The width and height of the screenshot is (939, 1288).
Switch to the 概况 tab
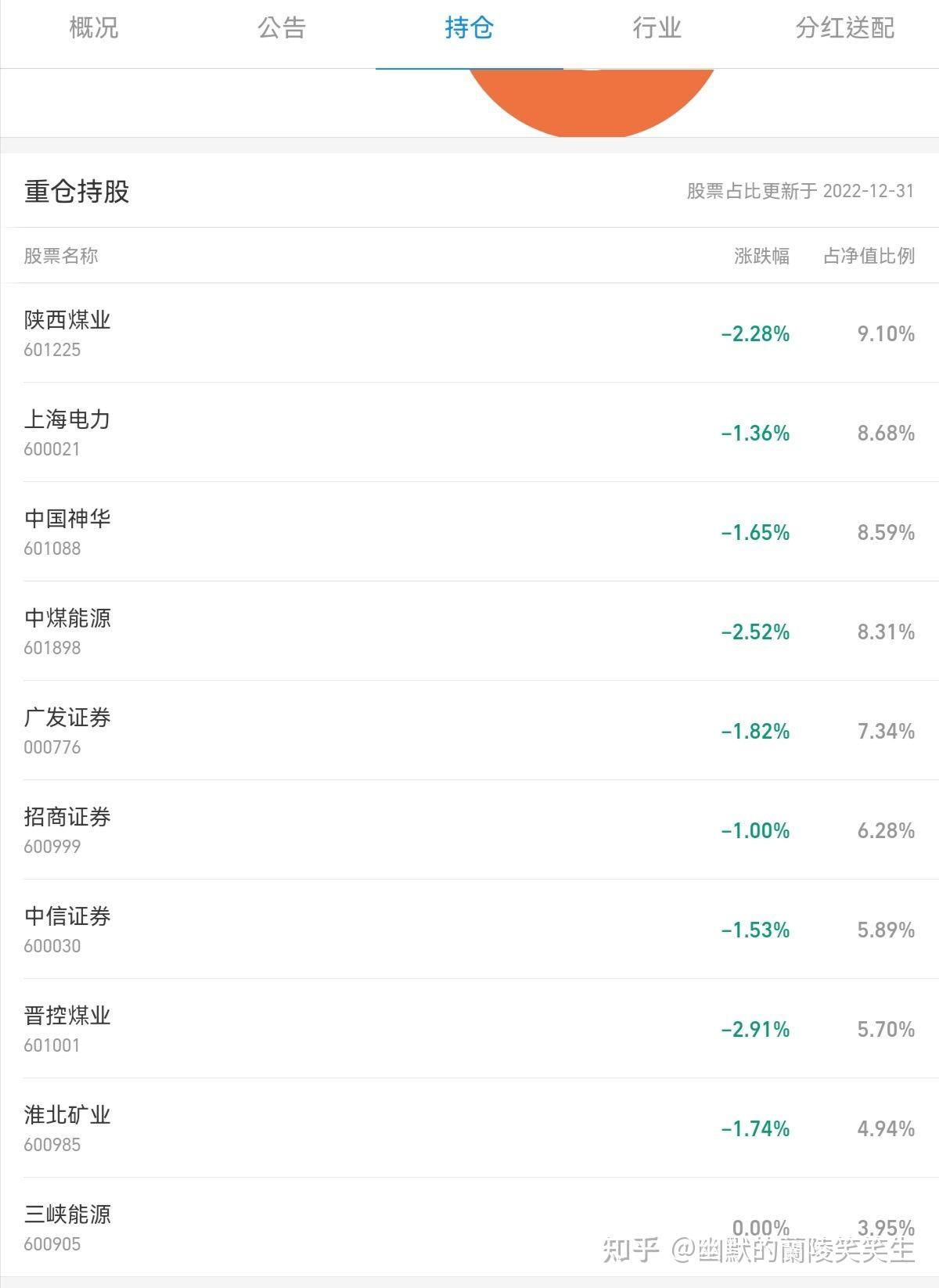click(94, 29)
